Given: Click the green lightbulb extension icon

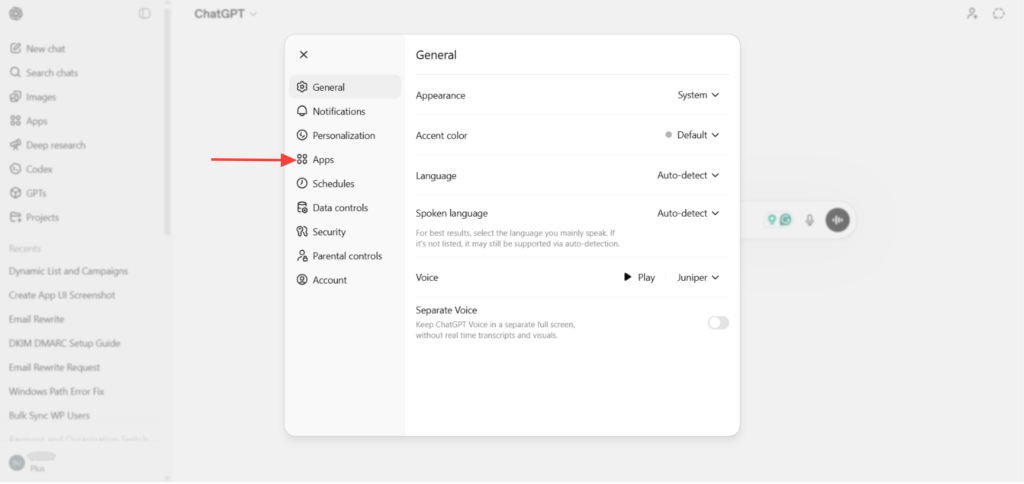Looking at the screenshot, I should pos(772,220).
